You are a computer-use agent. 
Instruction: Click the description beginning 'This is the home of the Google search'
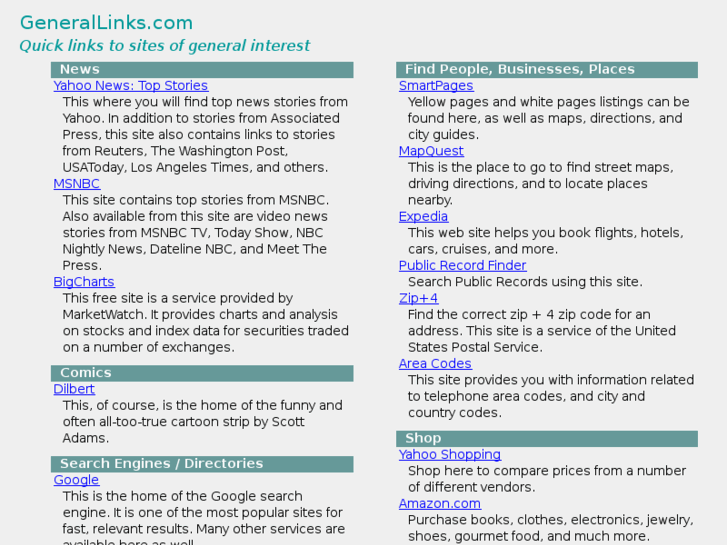point(204,517)
